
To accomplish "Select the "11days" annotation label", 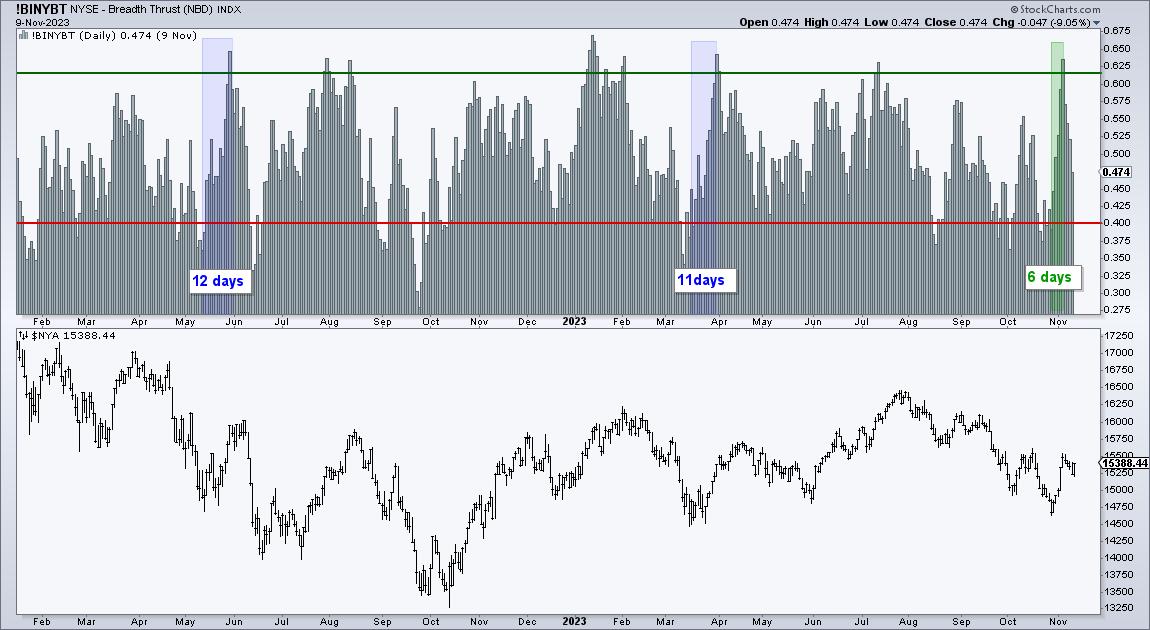I will point(700,280).
